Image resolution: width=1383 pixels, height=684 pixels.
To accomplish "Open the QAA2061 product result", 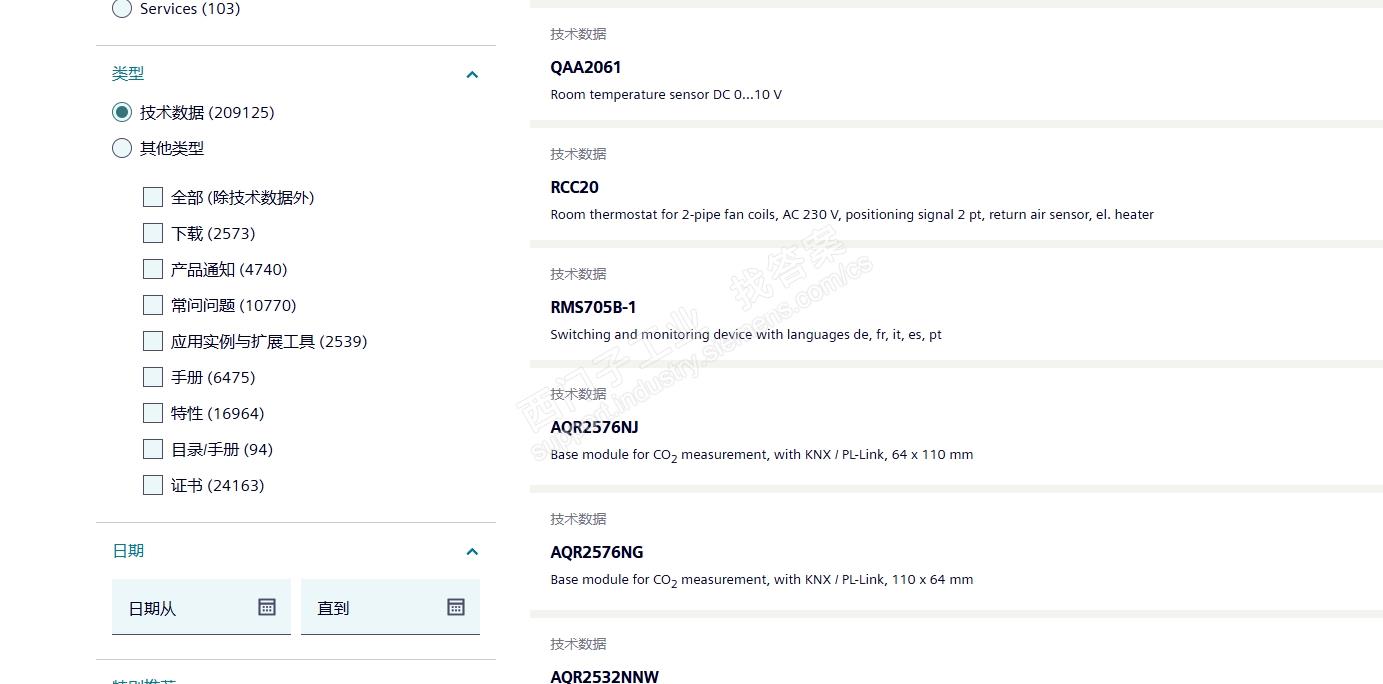I will click(586, 67).
